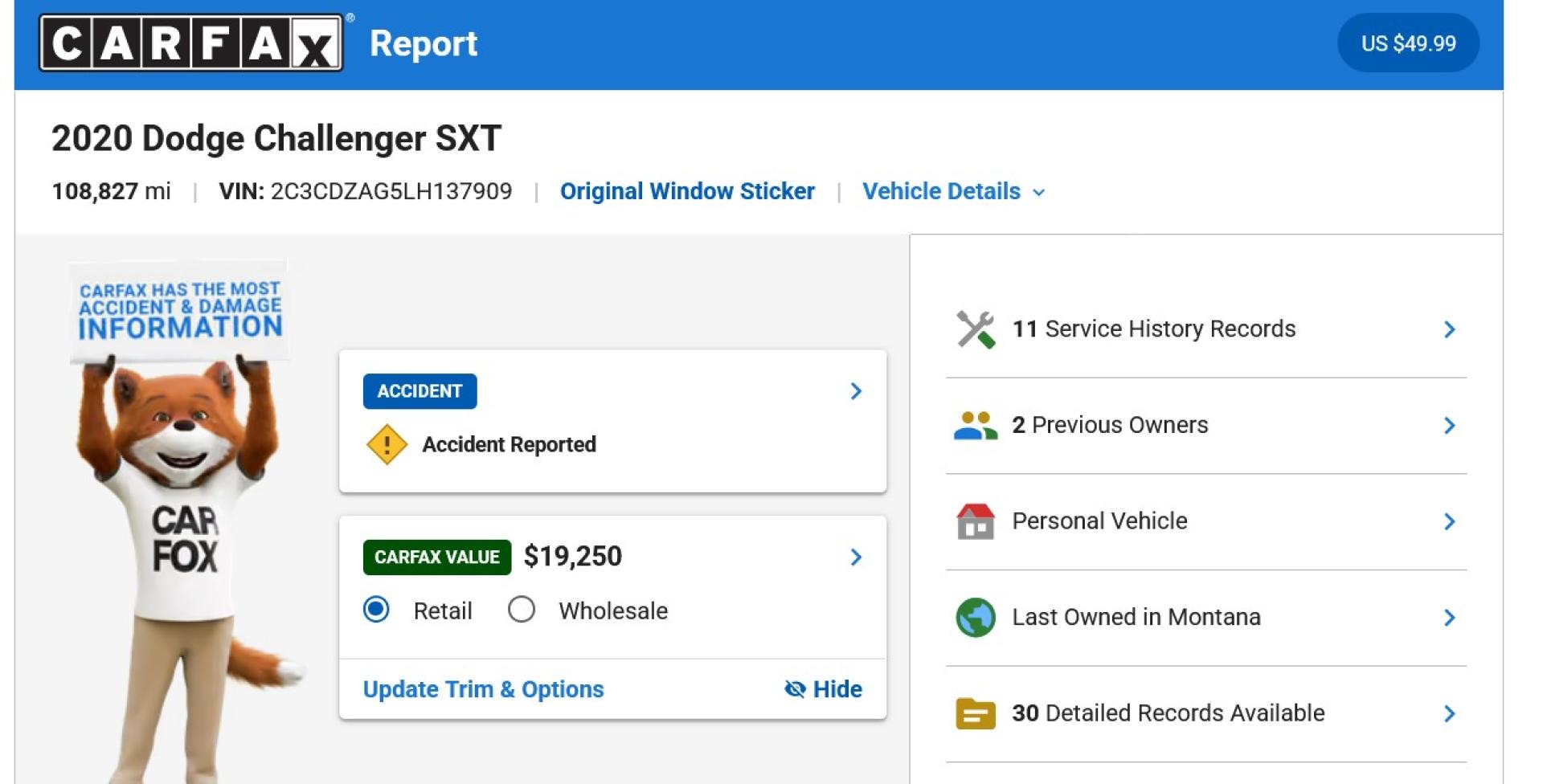Click the CARFAX VALUE badge
The height and width of the screenshot is (784, 1543).
click(x=437, y=557)
